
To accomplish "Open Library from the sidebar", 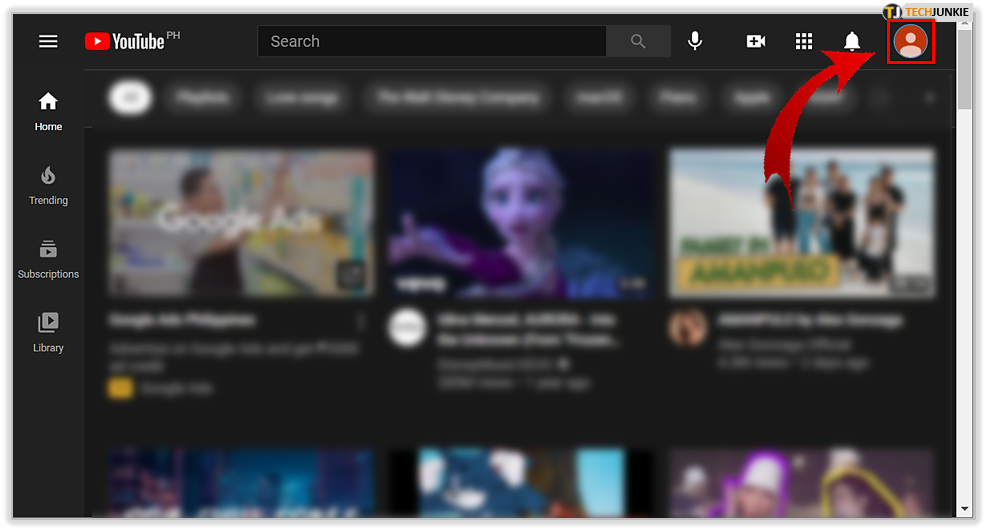I will pos(48,333).
